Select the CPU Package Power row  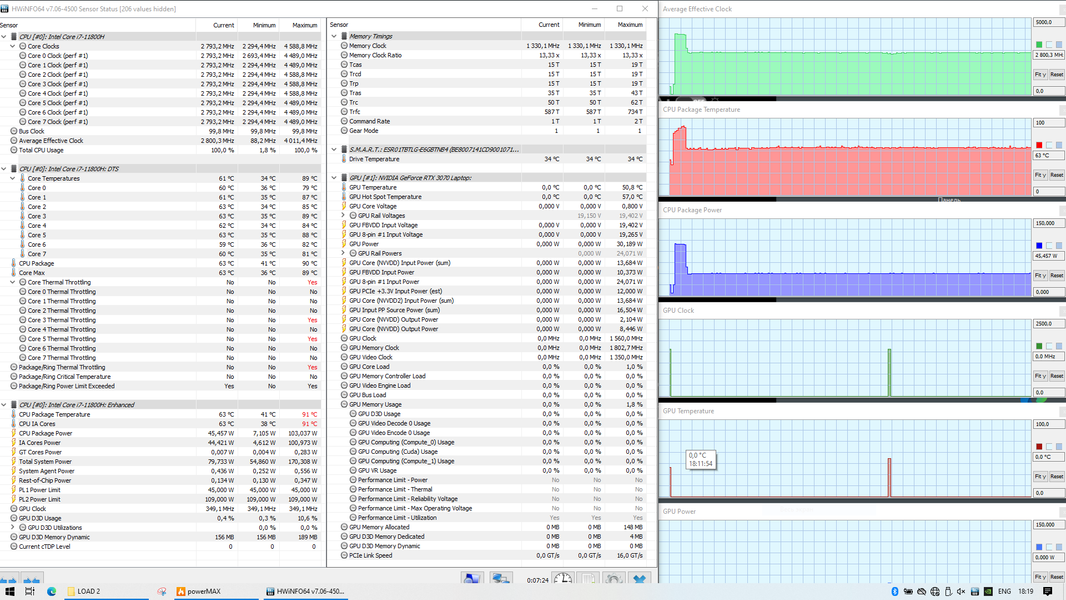(163, 434)
